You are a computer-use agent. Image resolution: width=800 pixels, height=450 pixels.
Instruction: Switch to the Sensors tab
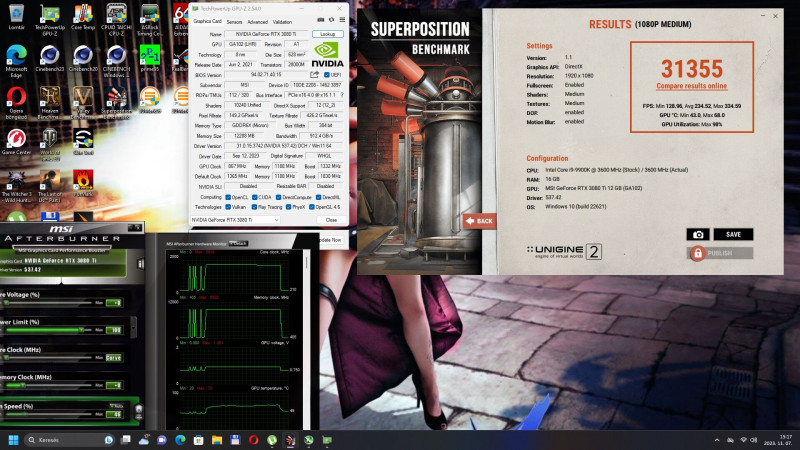tap(234, 21)
